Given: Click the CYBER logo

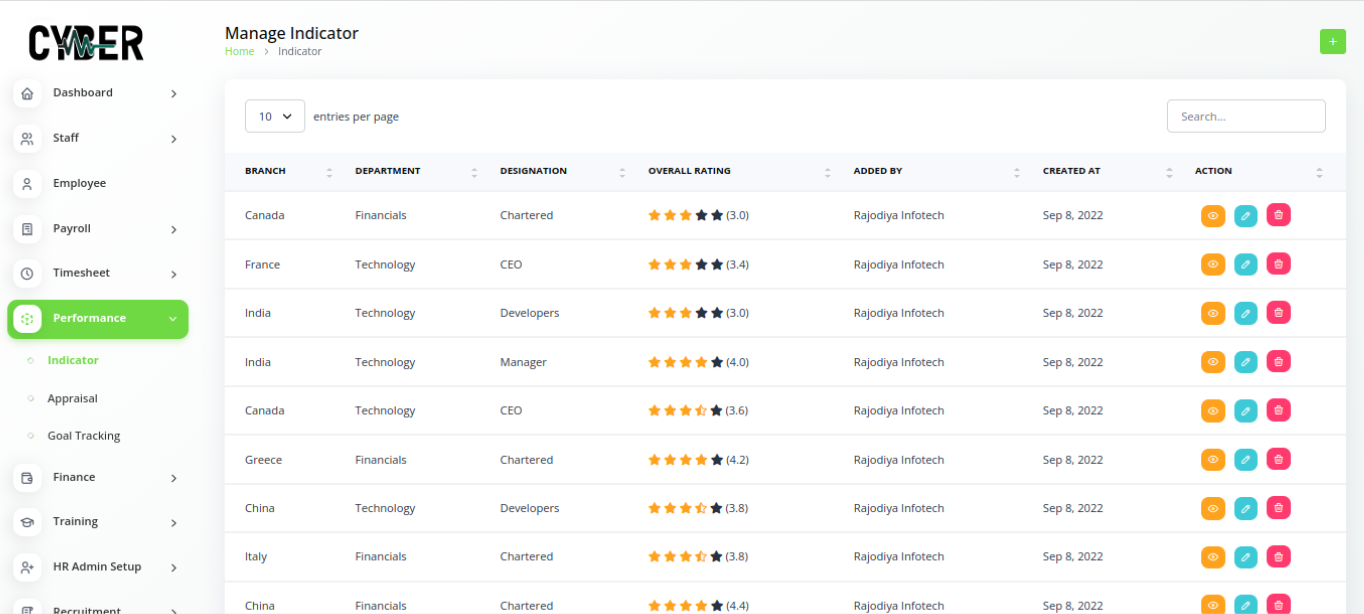Looking at the screenshot, I should 86,43.
